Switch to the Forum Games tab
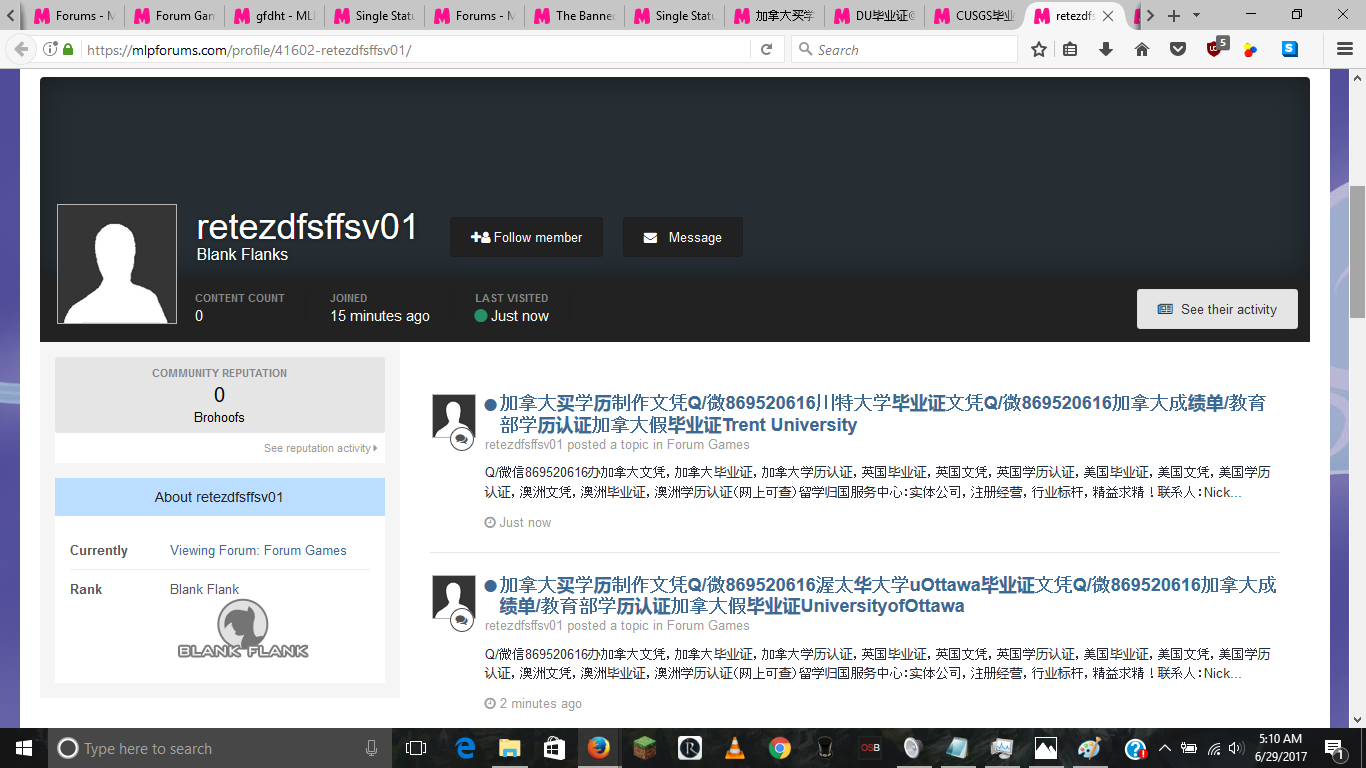The image size is (1366, 768). (x=174, y=16)
